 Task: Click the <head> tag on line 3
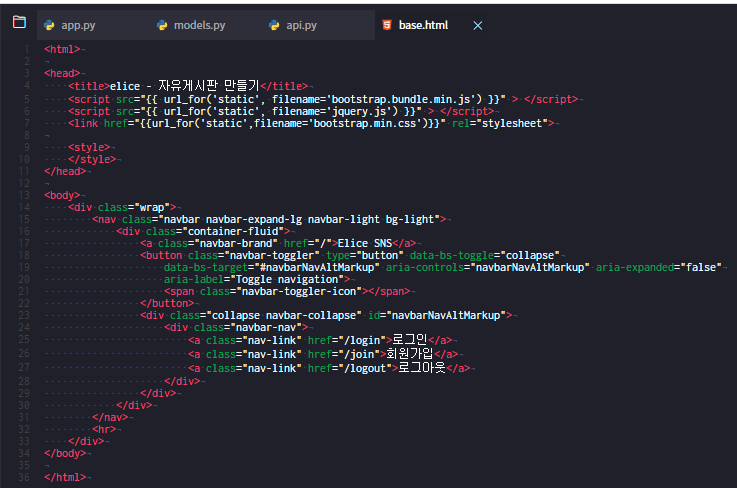coord(62,73)
